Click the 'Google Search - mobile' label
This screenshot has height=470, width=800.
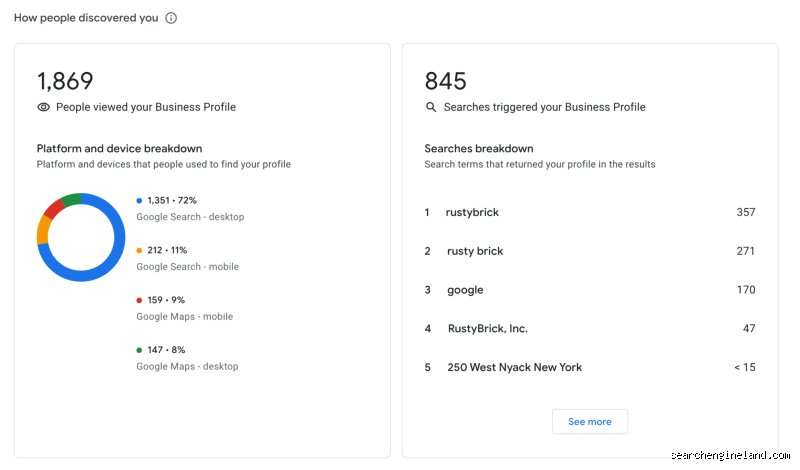pos(188,267)
